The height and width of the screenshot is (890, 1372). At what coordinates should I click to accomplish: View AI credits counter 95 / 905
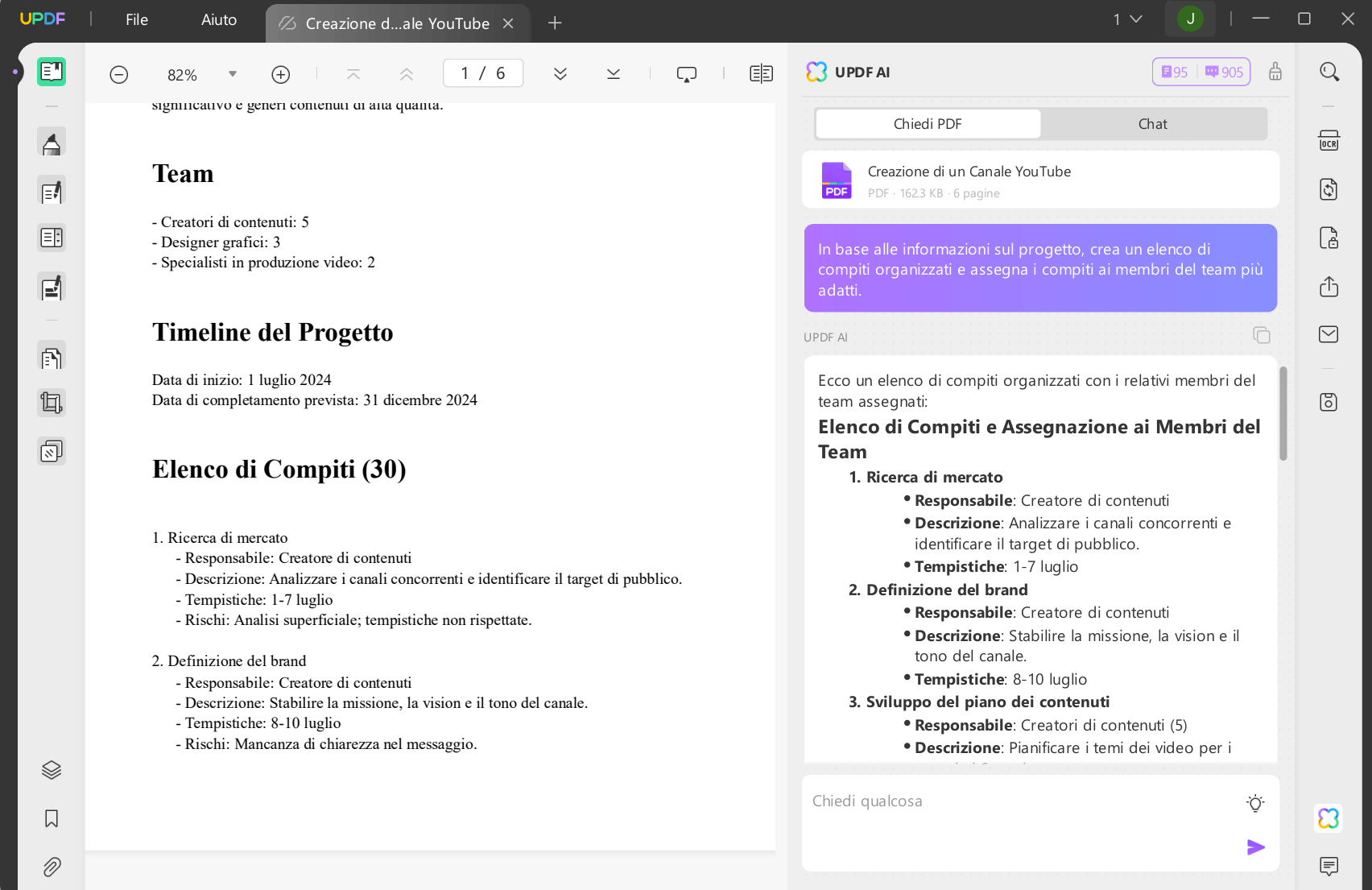(1201, 72)
